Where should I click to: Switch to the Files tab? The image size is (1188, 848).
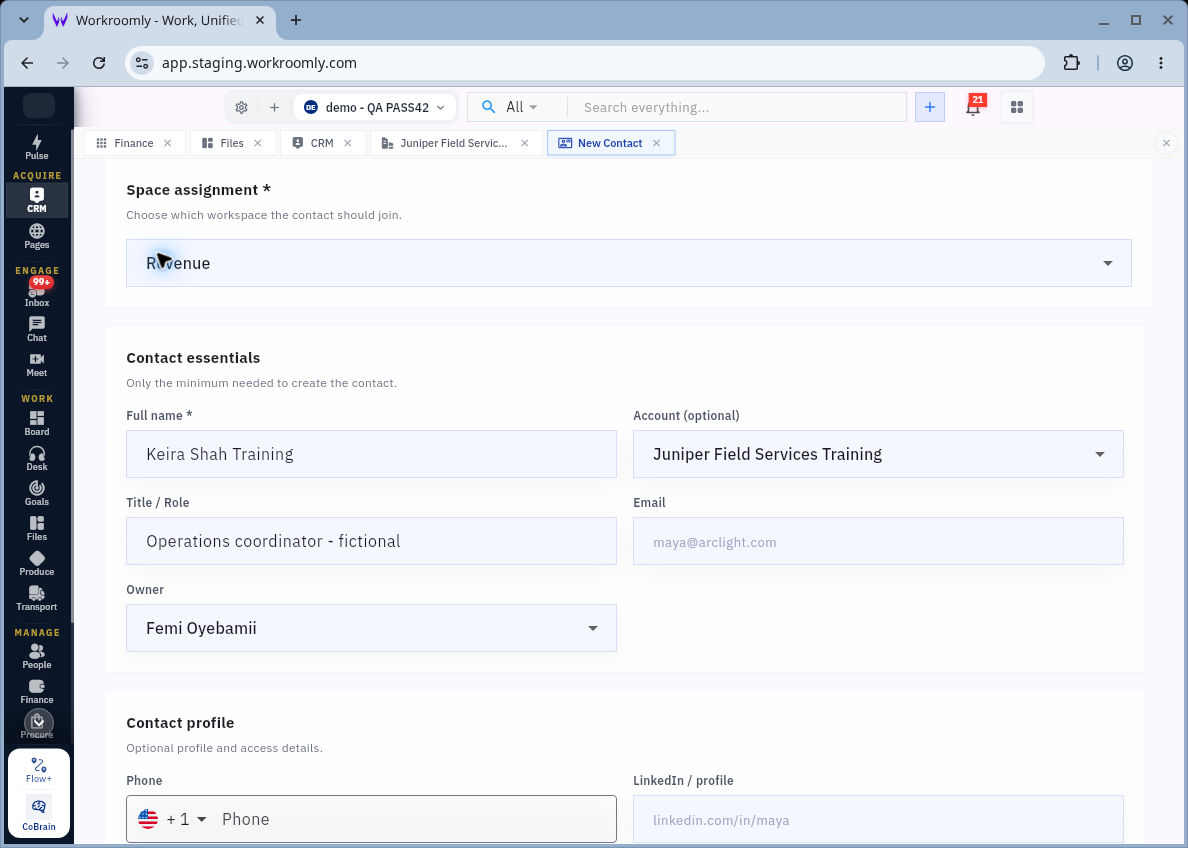223,142
